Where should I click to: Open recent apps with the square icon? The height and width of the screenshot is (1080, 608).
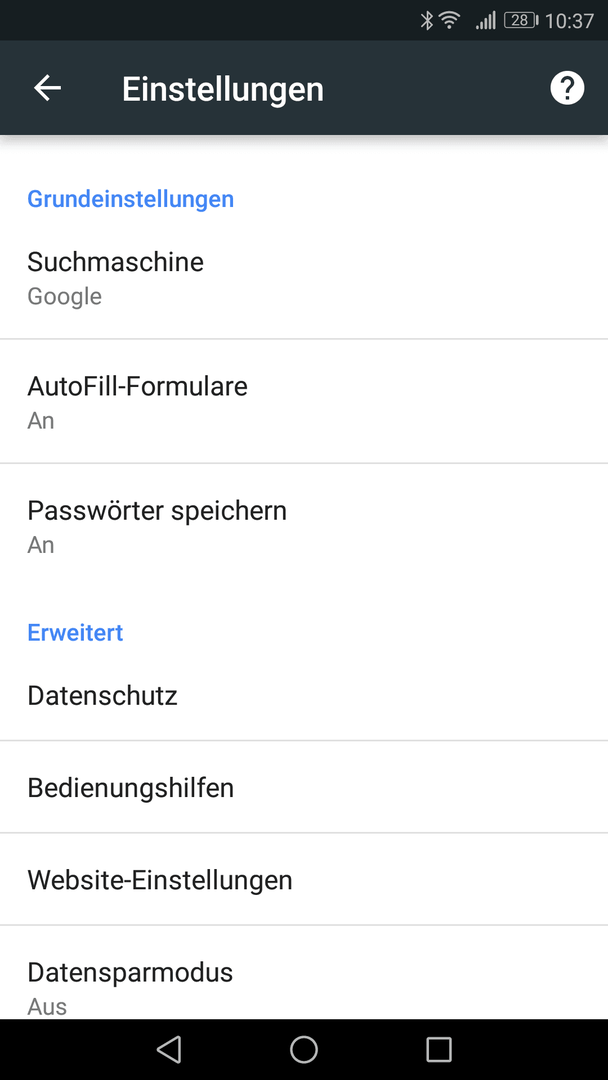[439, 1049]
